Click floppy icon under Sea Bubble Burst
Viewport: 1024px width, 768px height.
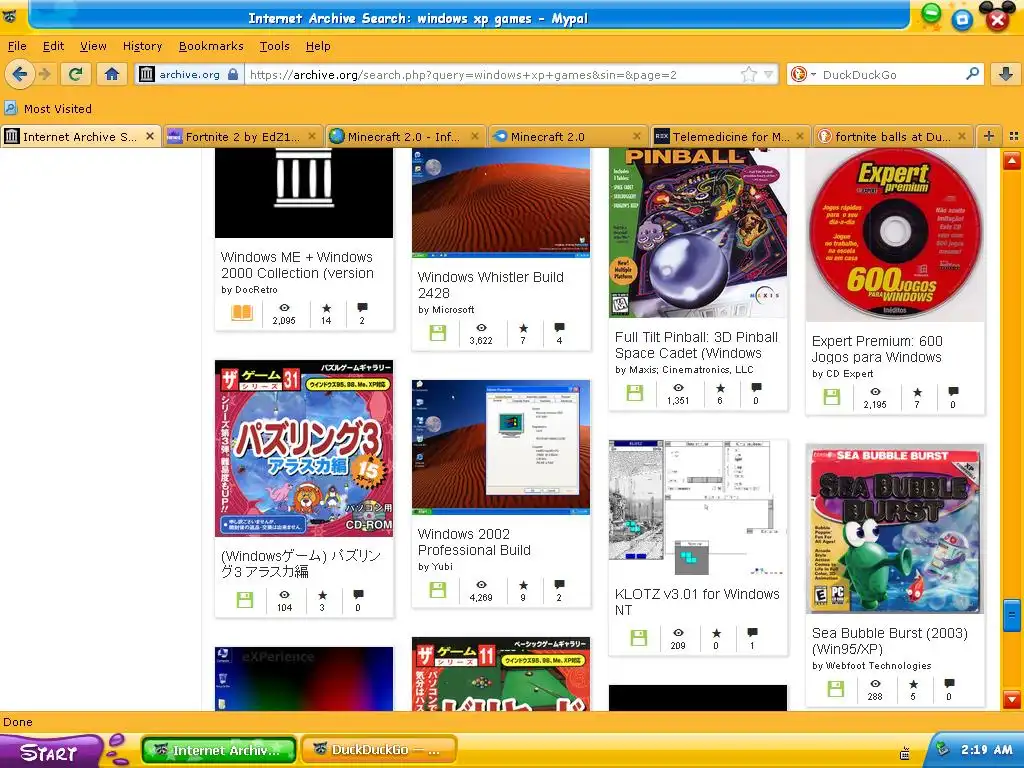tap(835, 688)
